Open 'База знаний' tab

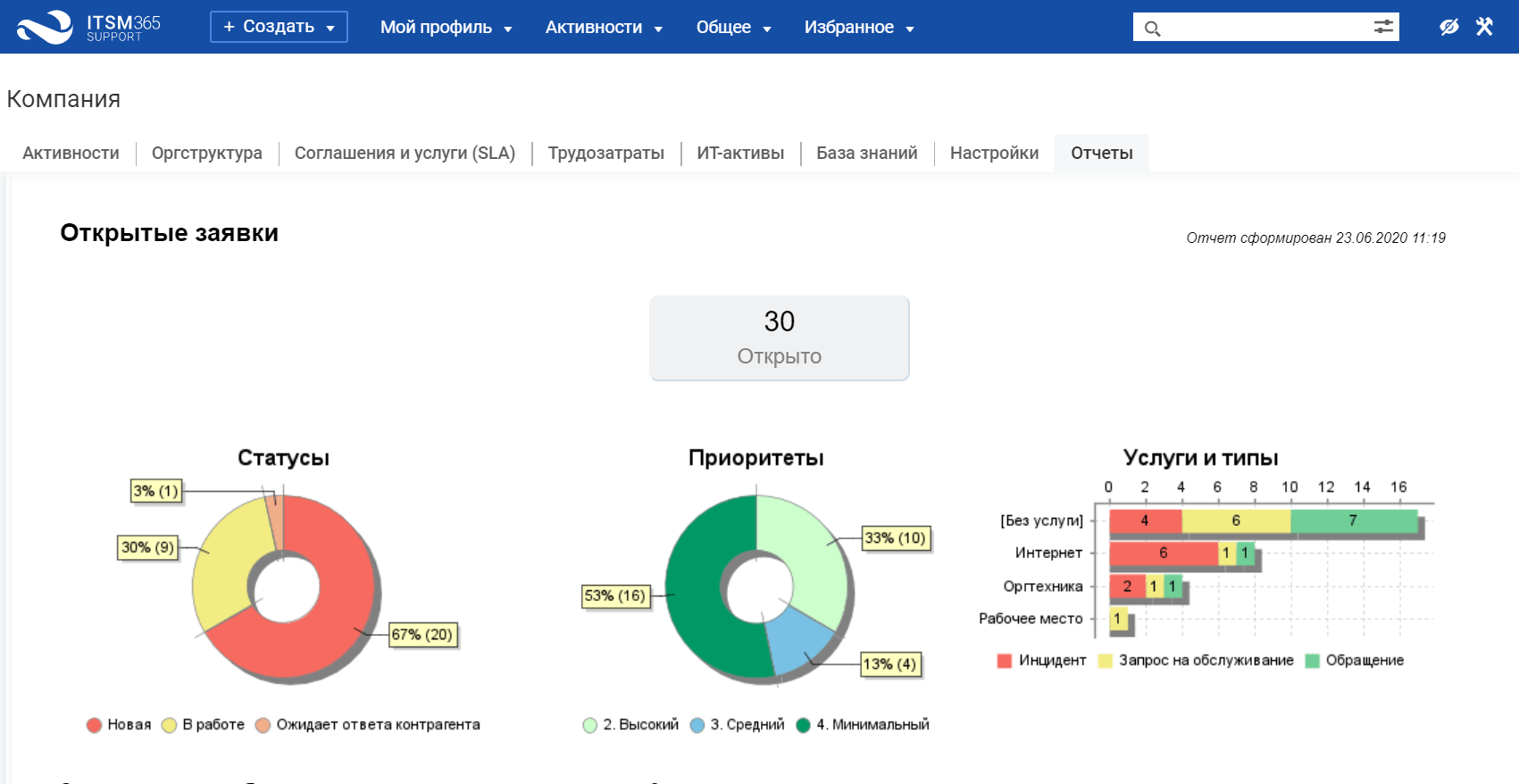(x=867, y=153)
